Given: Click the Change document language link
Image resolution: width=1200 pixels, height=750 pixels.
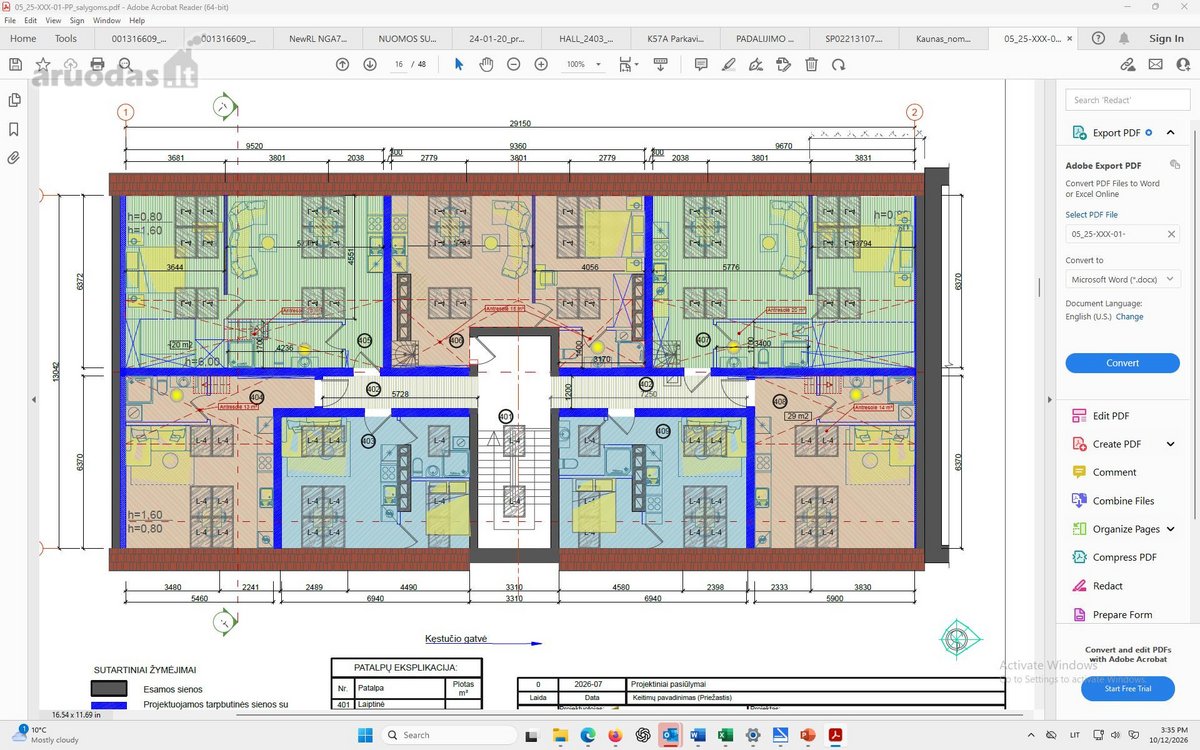Looking at the screenshot, I should [x=1130, y=317].
